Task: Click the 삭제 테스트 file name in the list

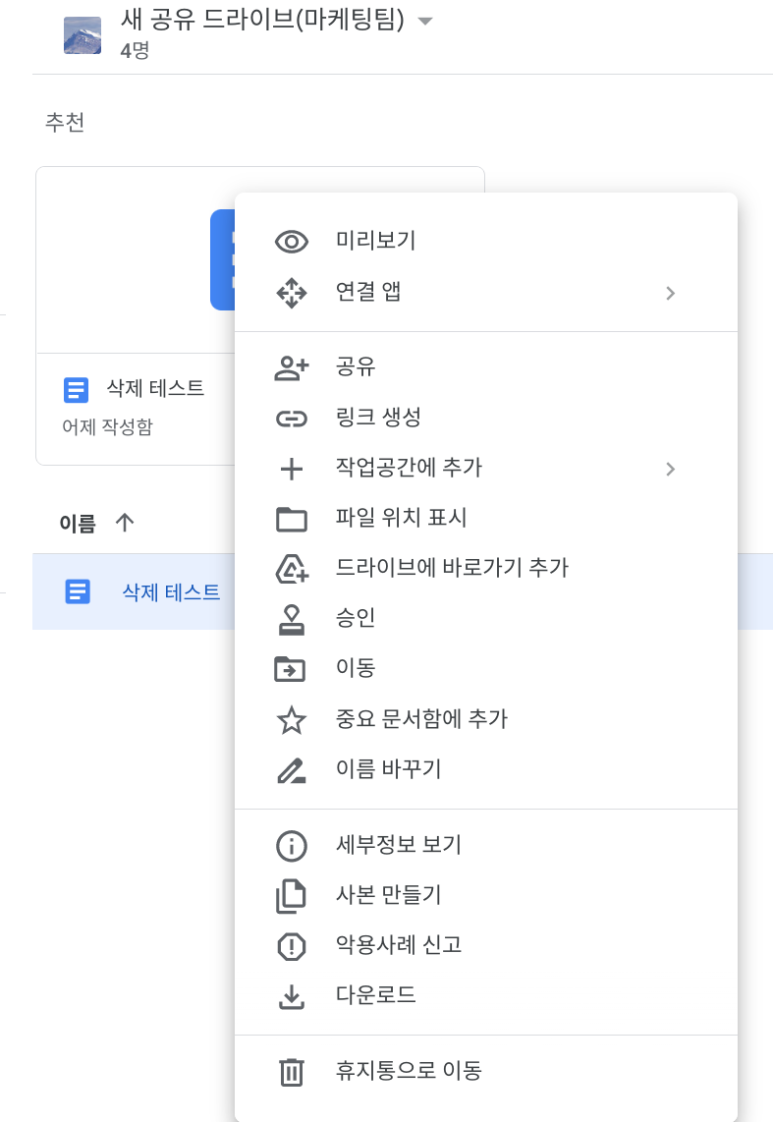Action: 171,592
